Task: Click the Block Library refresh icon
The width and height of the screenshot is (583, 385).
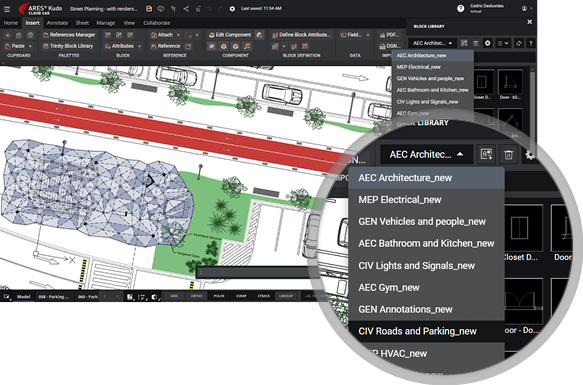Action: [519, 43]
